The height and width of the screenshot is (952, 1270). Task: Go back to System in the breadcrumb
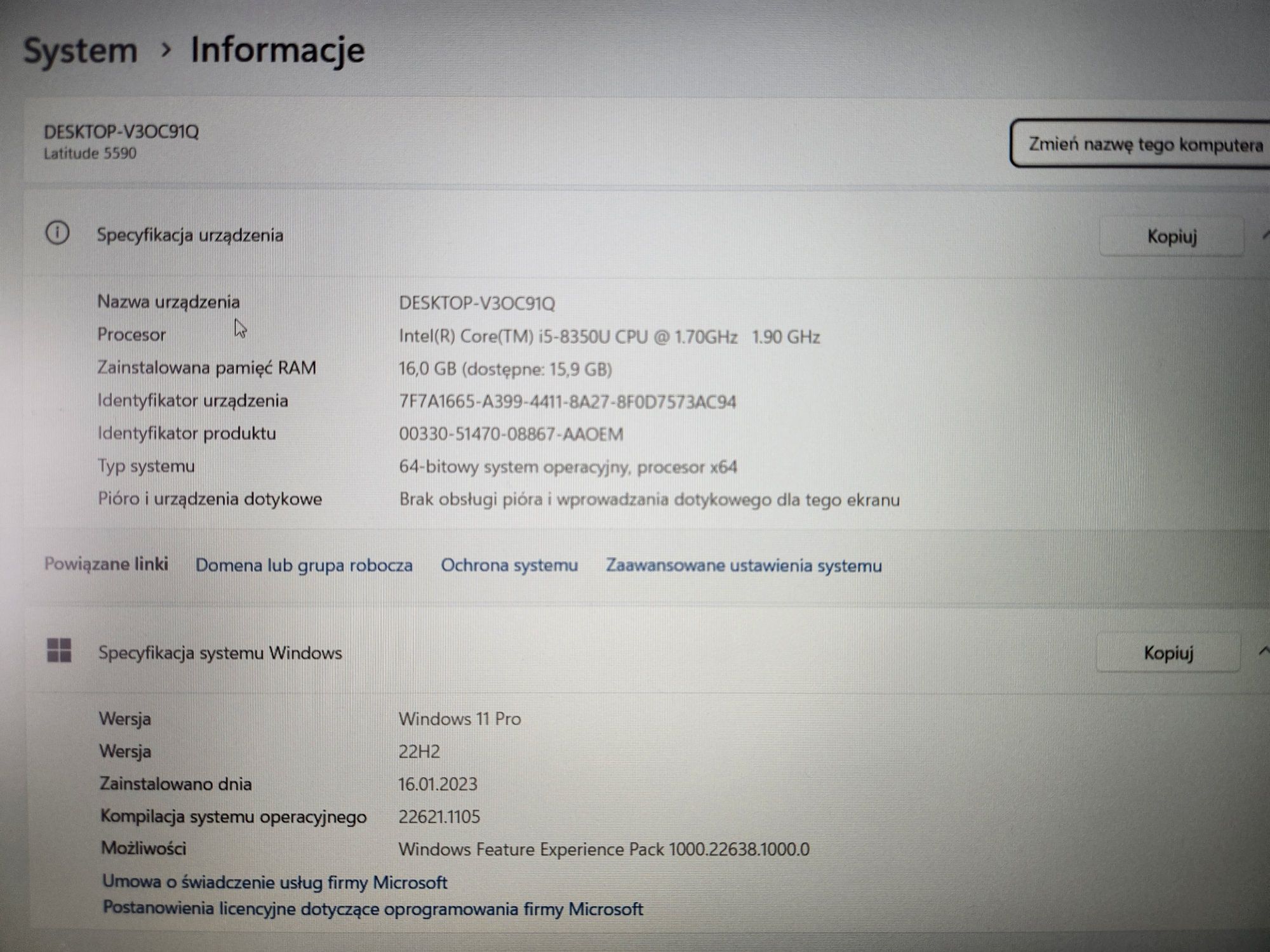[x=81, y=51]
